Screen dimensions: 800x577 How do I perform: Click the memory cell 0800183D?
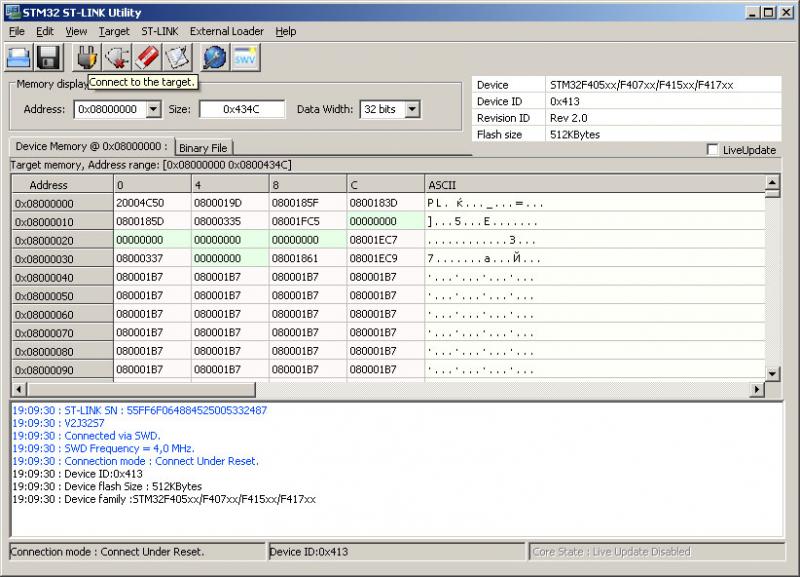[x=386, y=203]
